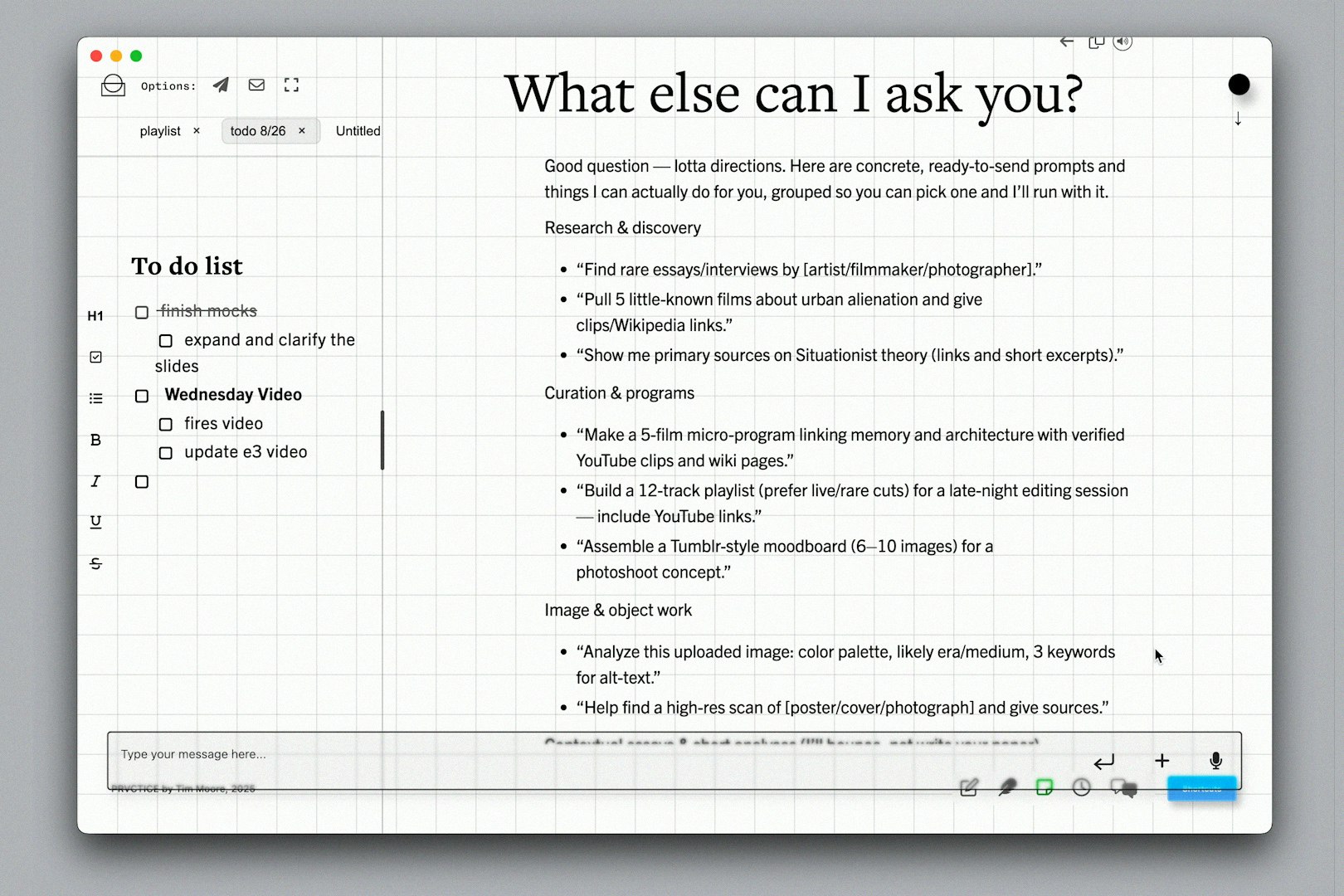Click the "Wednesday Video" item text
Image resolution: width=1344 pixels, height=896 pixels.
(x=233, y=395)
